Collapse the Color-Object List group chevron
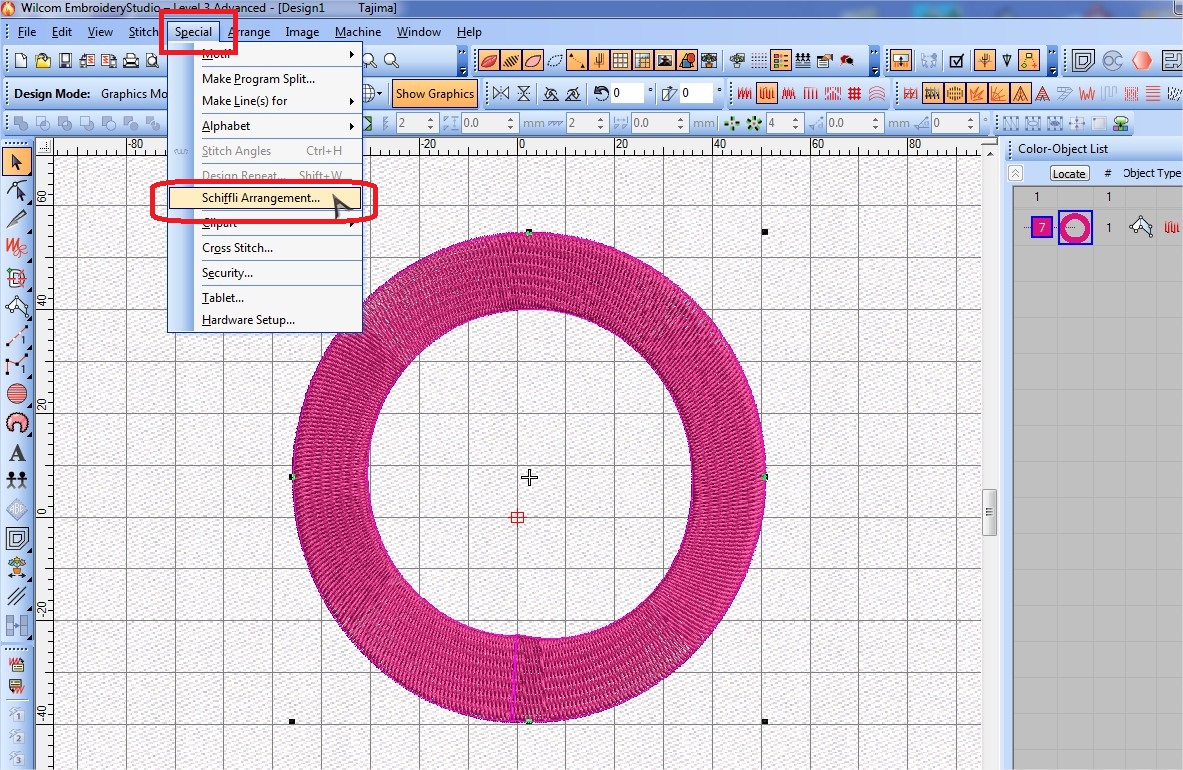This screenshot has height=770, width=1183. tap(1016, 173)
